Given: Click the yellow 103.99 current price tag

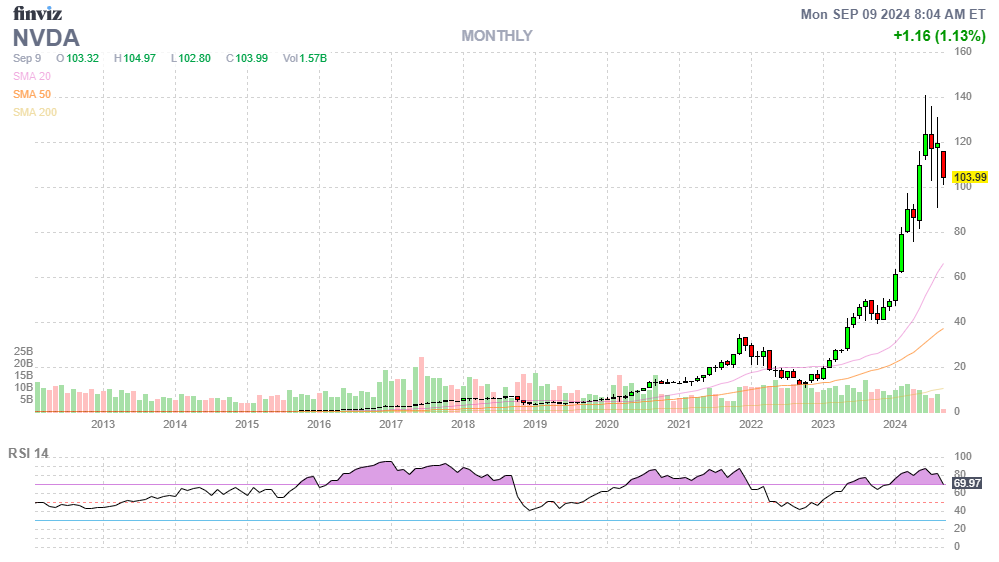Looking at the screenshot, I should pyautogui.click(x=970, y=177).
